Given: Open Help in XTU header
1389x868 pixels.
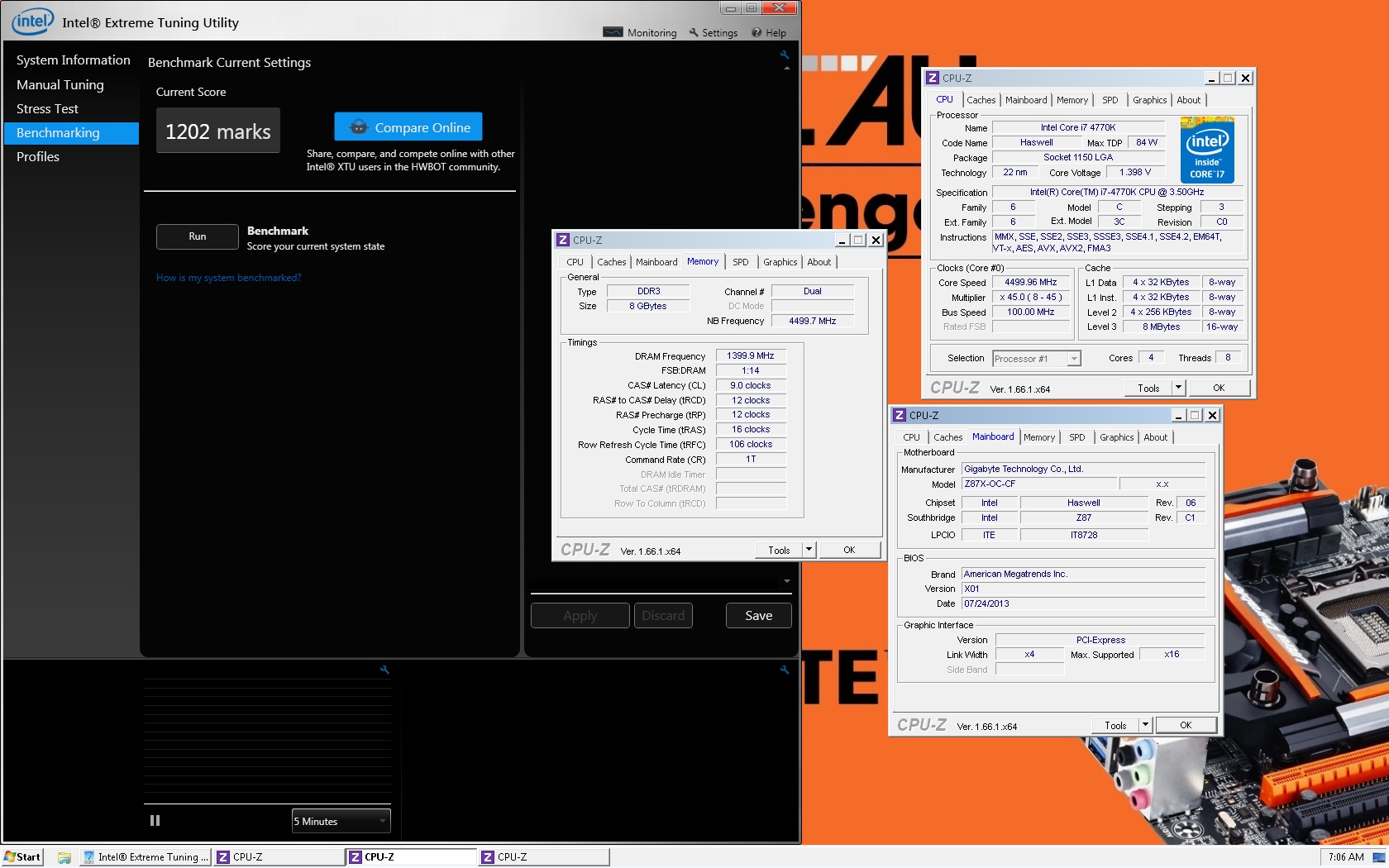Looking at the screenshot, I should (x=769, y=33).
